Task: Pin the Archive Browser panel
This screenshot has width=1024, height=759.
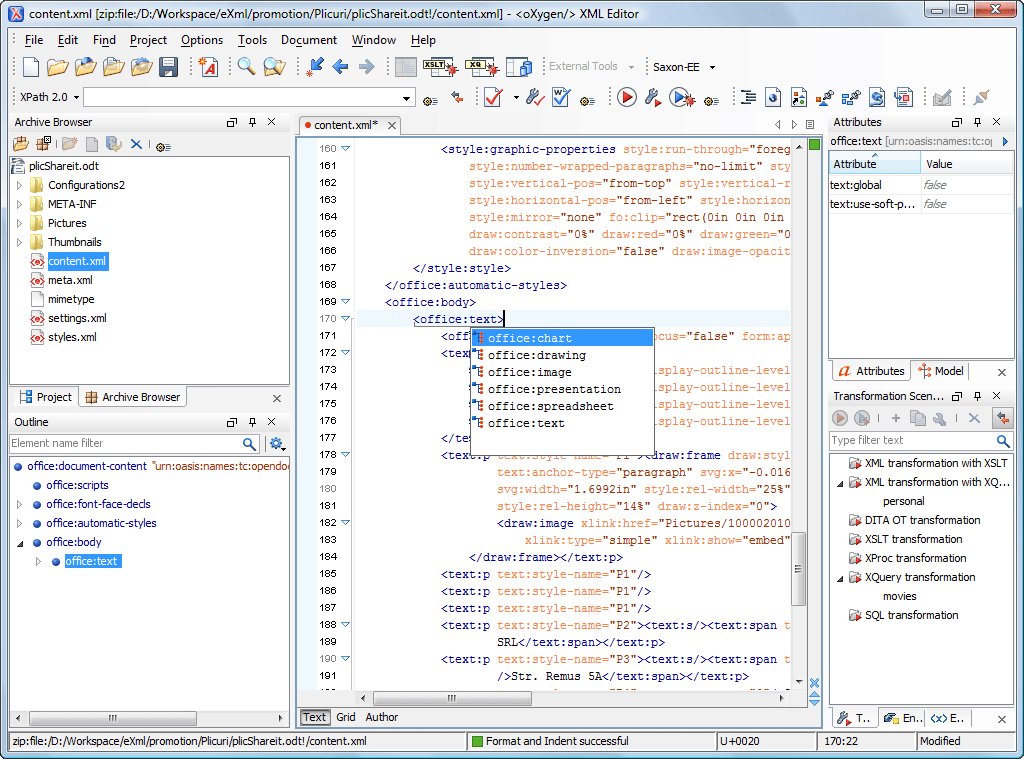Action: point(253,122)
